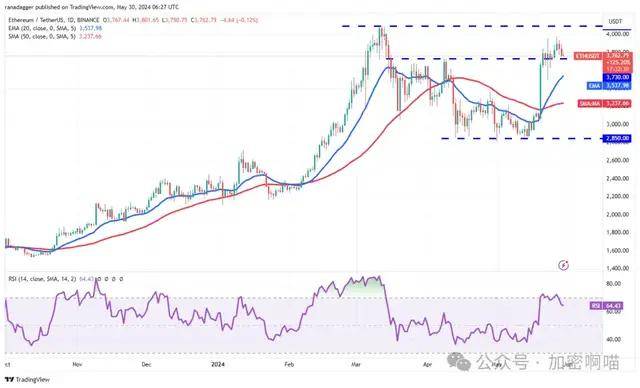Viewport: 640px width, 388px height.
Task: Click the 2,850.00 support level label
Action: point(617,138)
